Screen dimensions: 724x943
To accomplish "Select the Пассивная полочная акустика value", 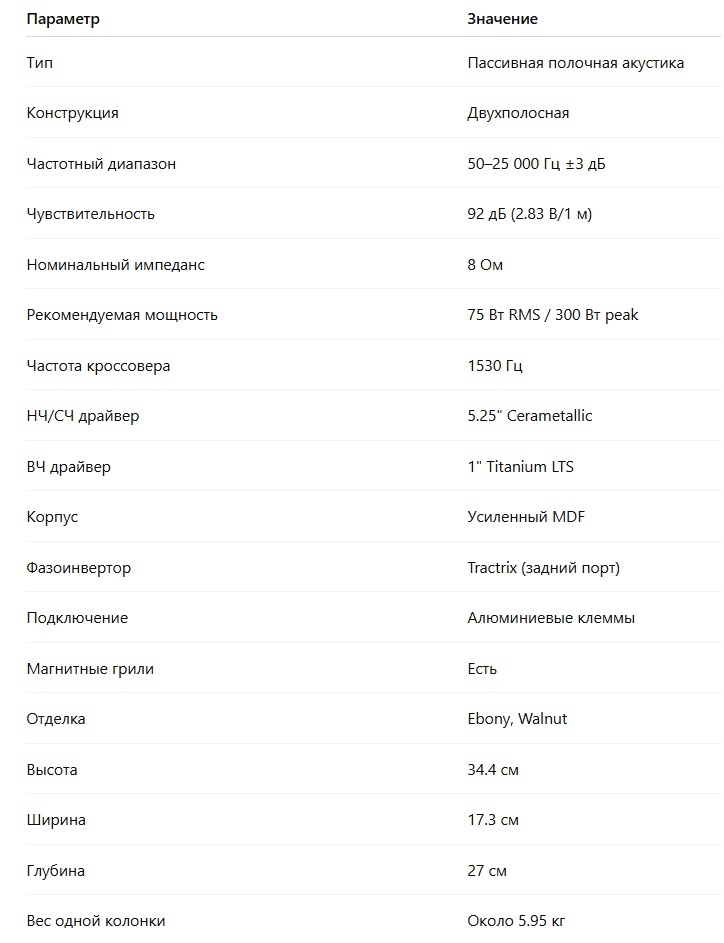I will tap(575, 63).
